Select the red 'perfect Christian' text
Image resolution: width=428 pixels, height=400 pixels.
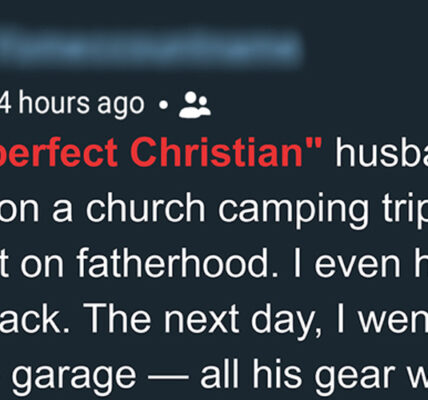161,152
